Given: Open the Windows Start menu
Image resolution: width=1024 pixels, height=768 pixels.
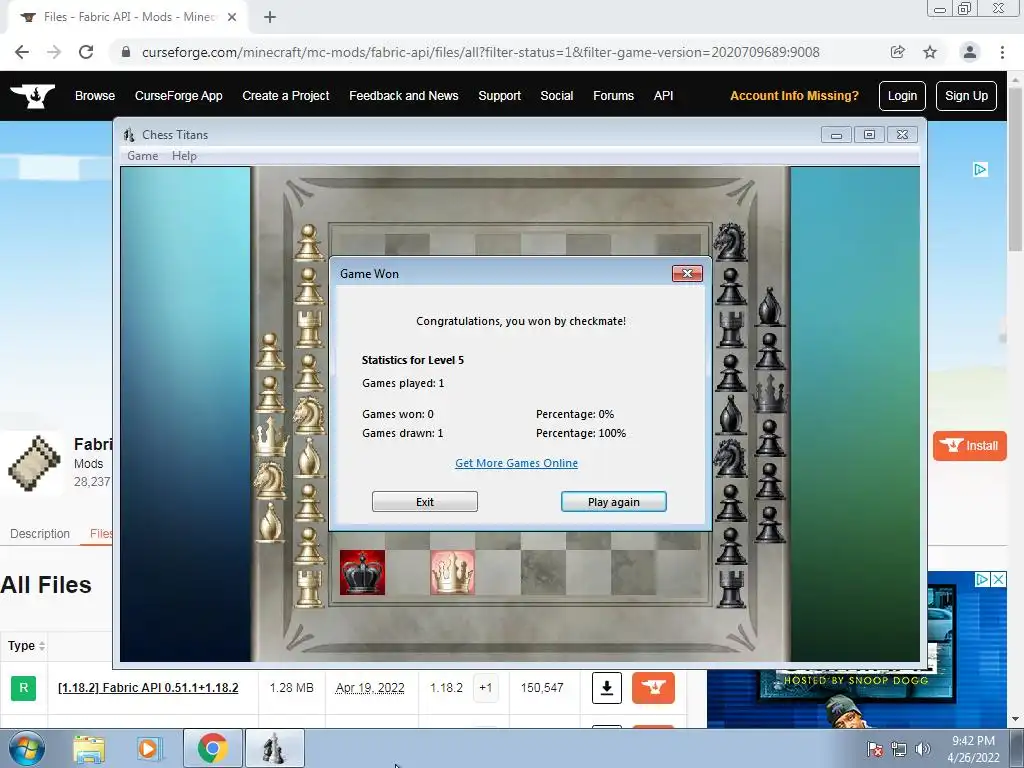Looking at the screenshot, I should click(27, 748).
